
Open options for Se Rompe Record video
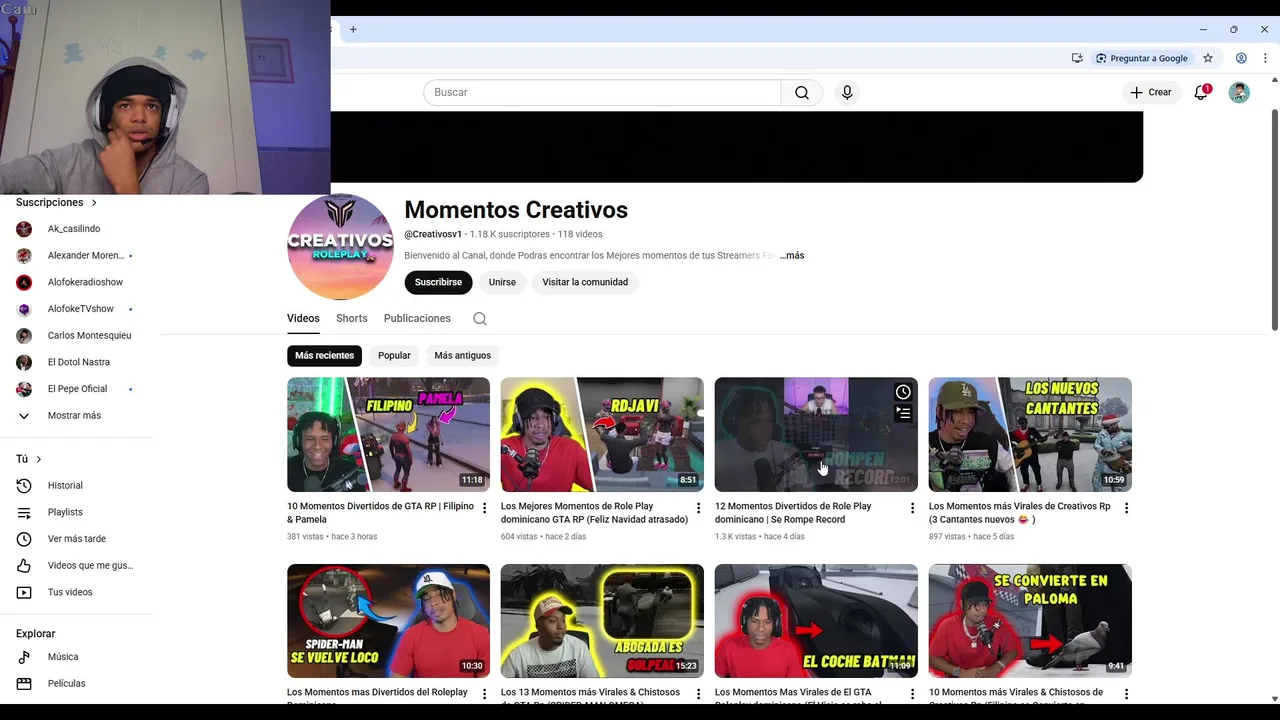point(912,508)
